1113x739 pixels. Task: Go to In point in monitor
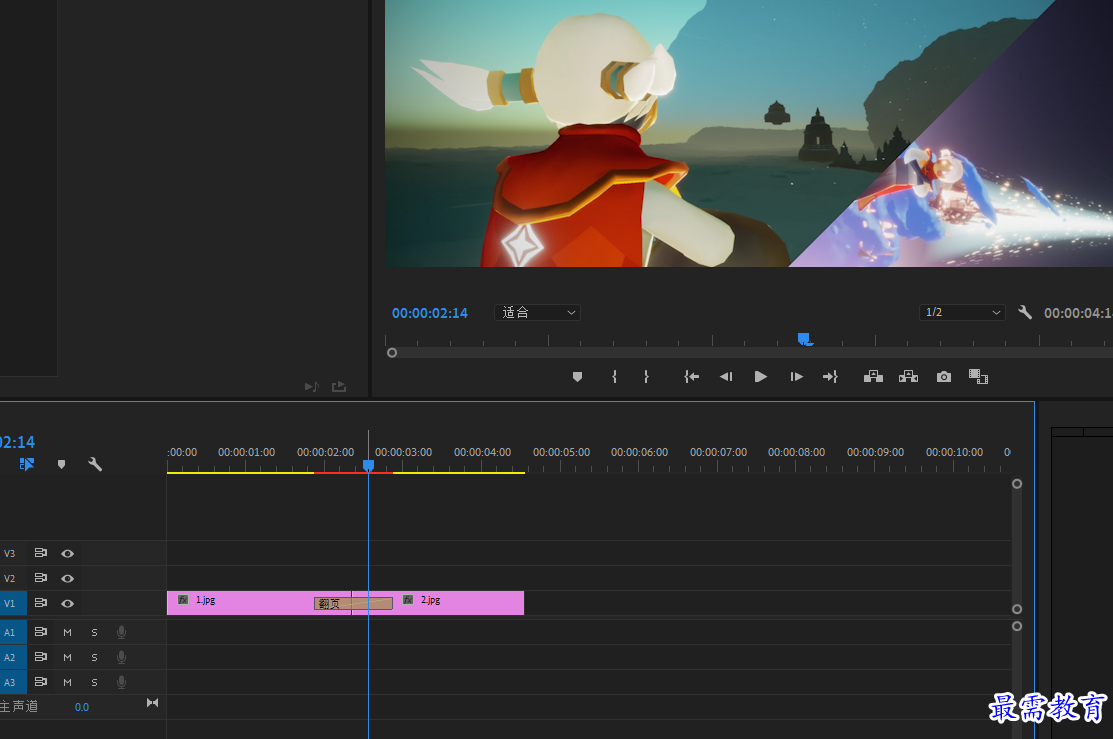691,377
